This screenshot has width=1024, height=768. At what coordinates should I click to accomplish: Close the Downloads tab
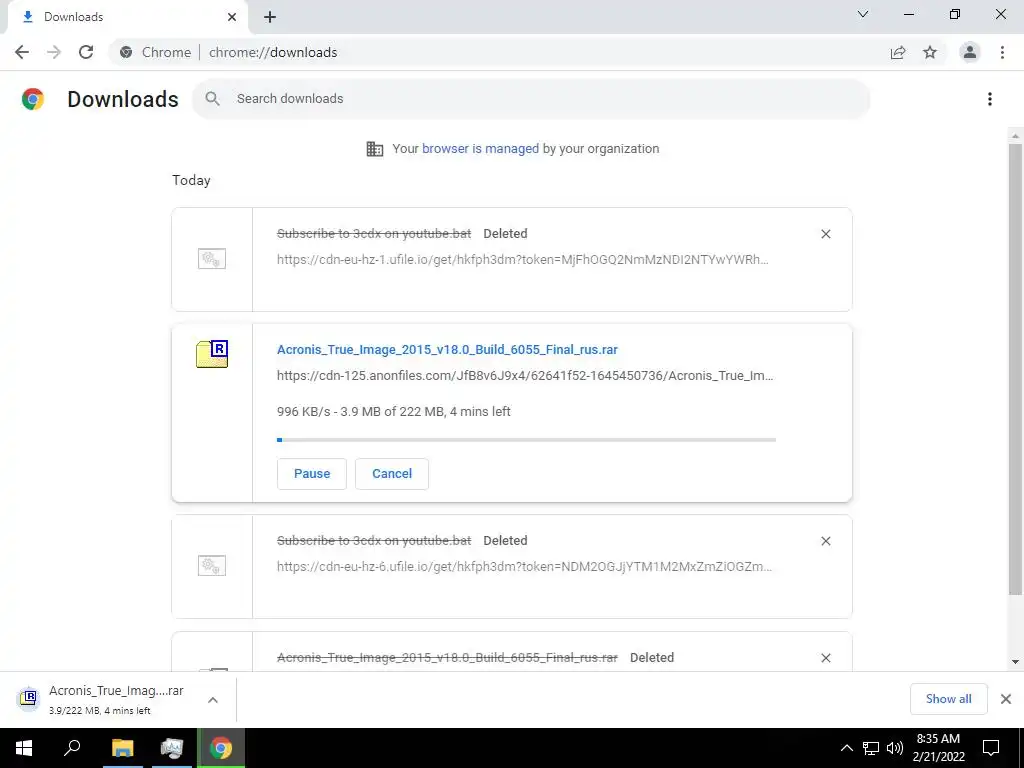[232, 17]
